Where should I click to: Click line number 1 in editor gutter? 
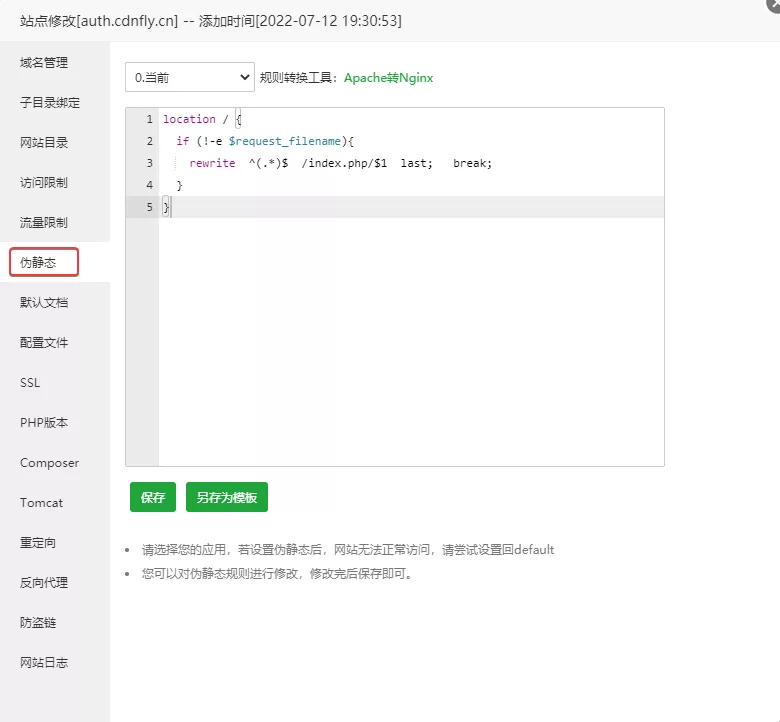(149, 119)
